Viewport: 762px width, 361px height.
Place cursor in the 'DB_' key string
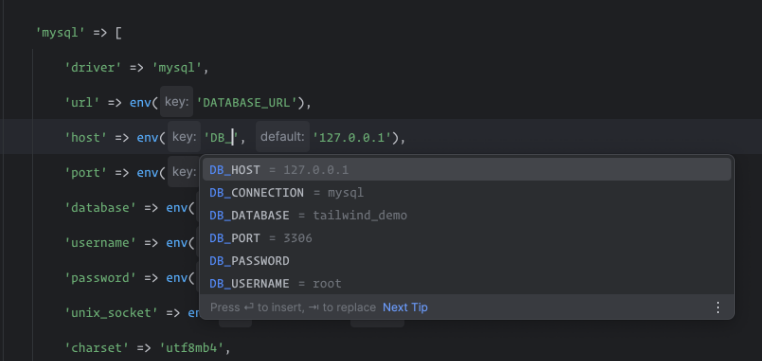click(x=221, y=138)
